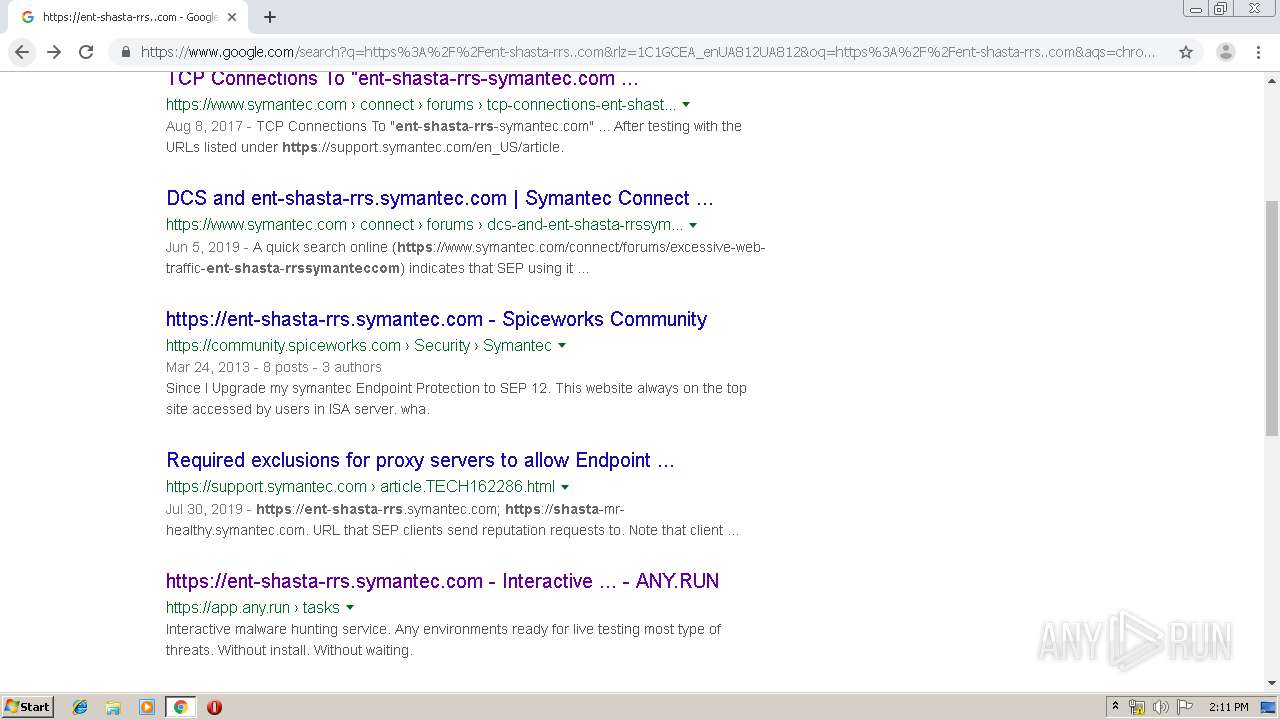Open the red security taskbar icon
Image resolution: width=1280 pixels, height=720 pixels.
[214, 707]
